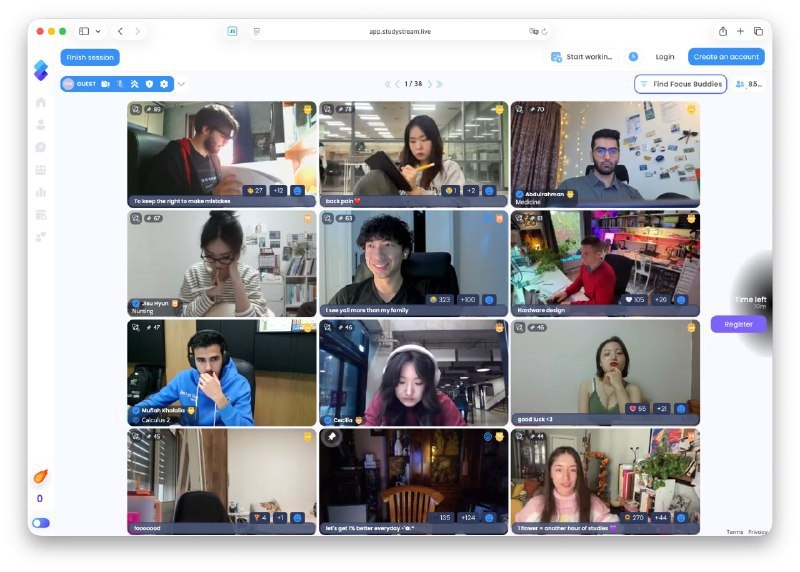Open the profile person icon in the sidebar
Screen dimensions: 800x572
(41, 125)
